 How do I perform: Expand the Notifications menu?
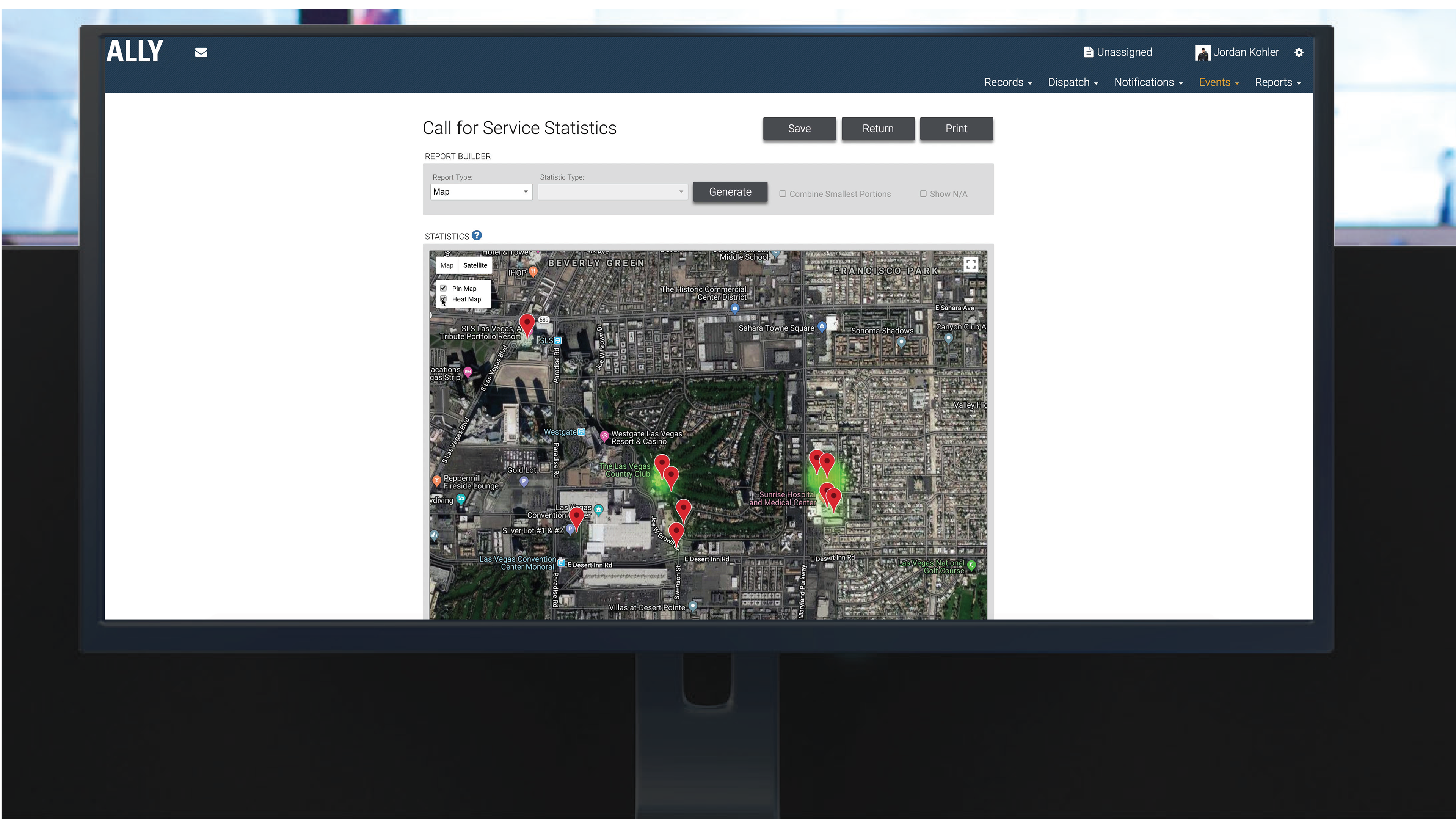click(x=1148, y=83)
